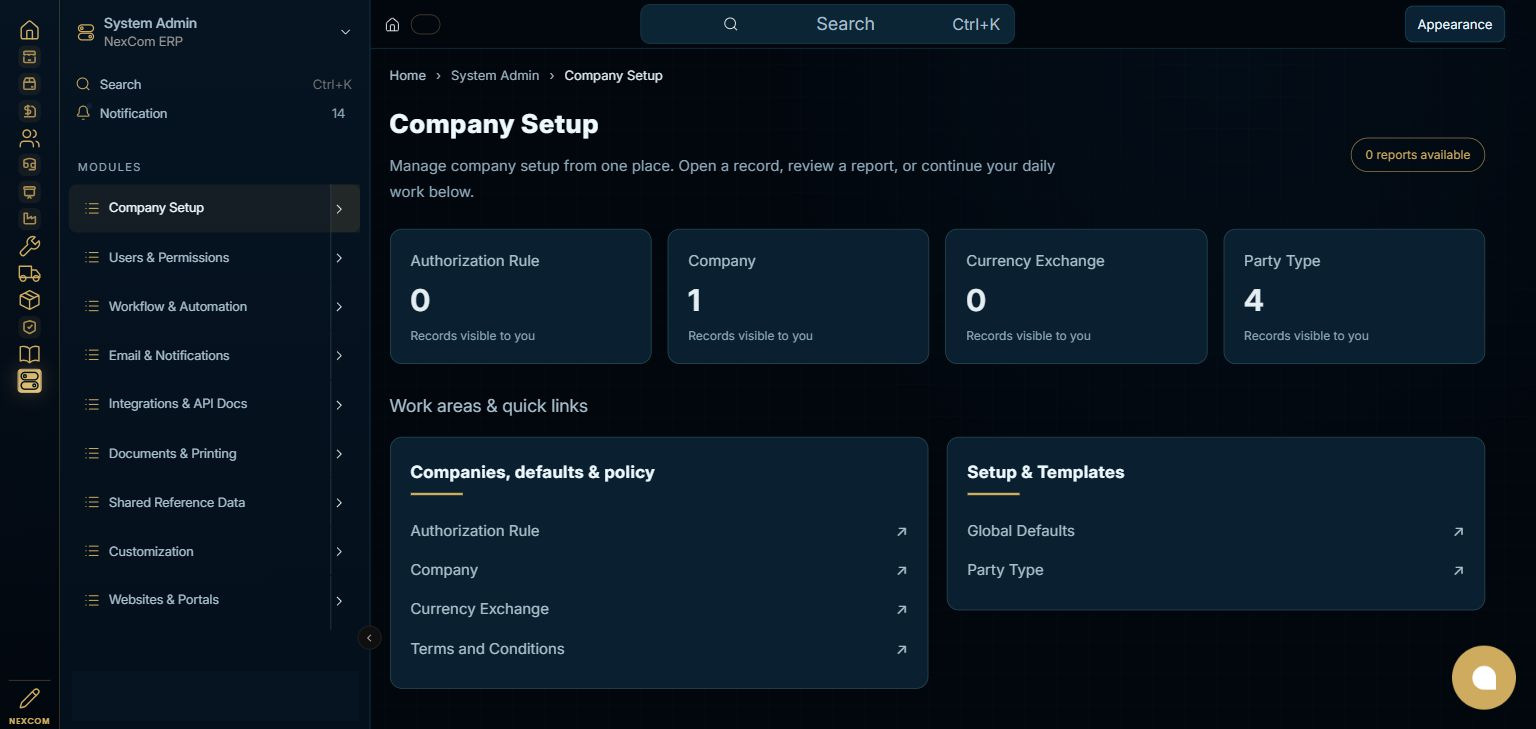Expand the Email & Notifications chevron

pyautogui.click(x=339, y=356)
